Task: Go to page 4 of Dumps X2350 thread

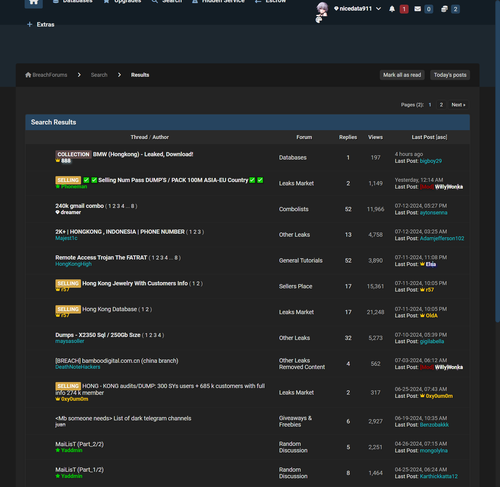Action: point(159,335)
